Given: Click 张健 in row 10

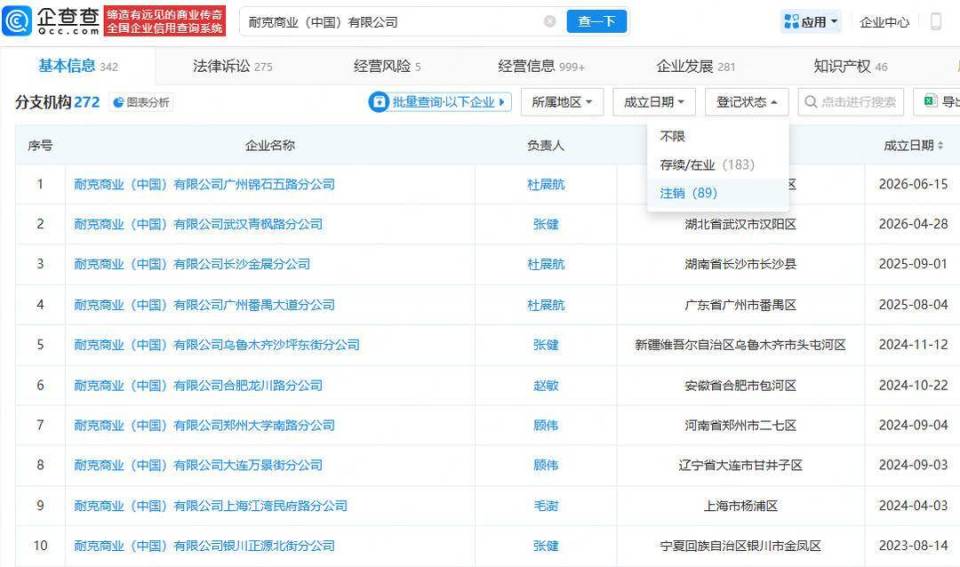Looking at the screenshot, I should tap(546, 545).
